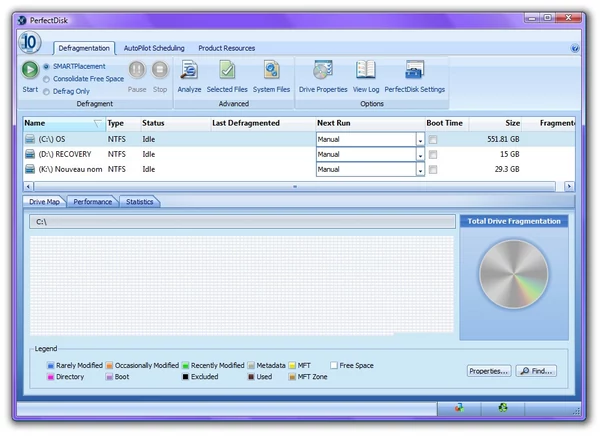Click the Occasionally Modified orange swatch
Image resolution: width=600 pixels, height=436 pixels.
point(109,366)
